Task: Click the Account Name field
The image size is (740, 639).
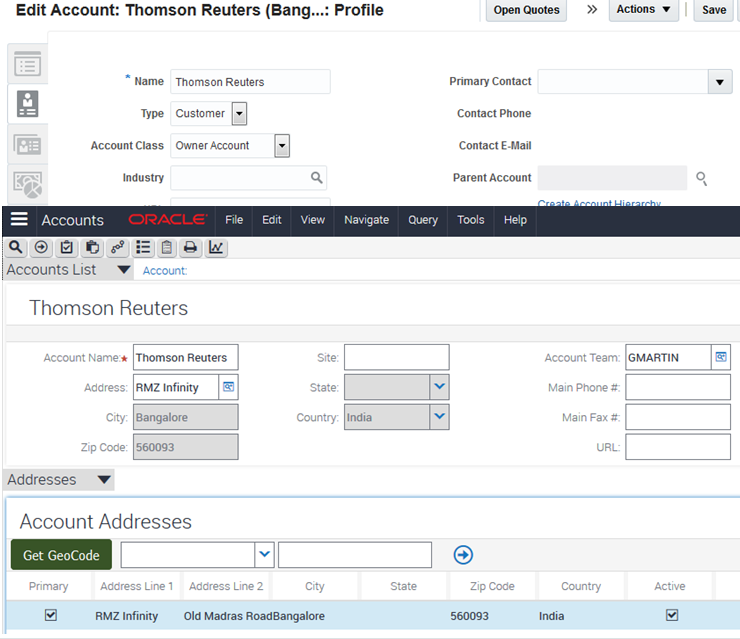Action: [185, 357]
